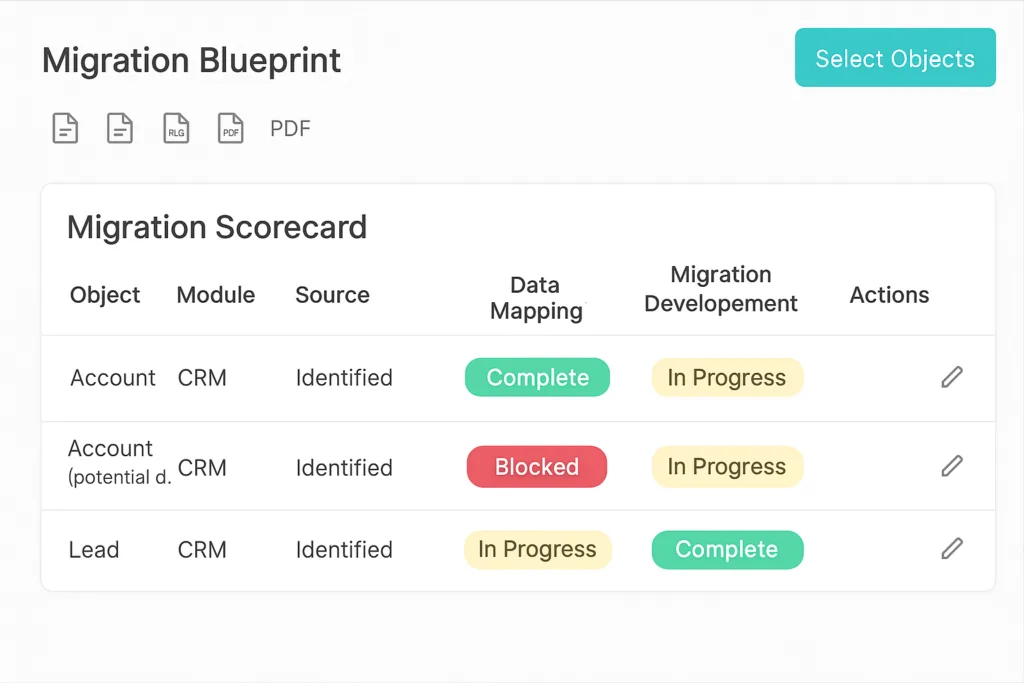1024x683 pixels.
Task: Click the RLG file icon
Action: coord(176,128)
